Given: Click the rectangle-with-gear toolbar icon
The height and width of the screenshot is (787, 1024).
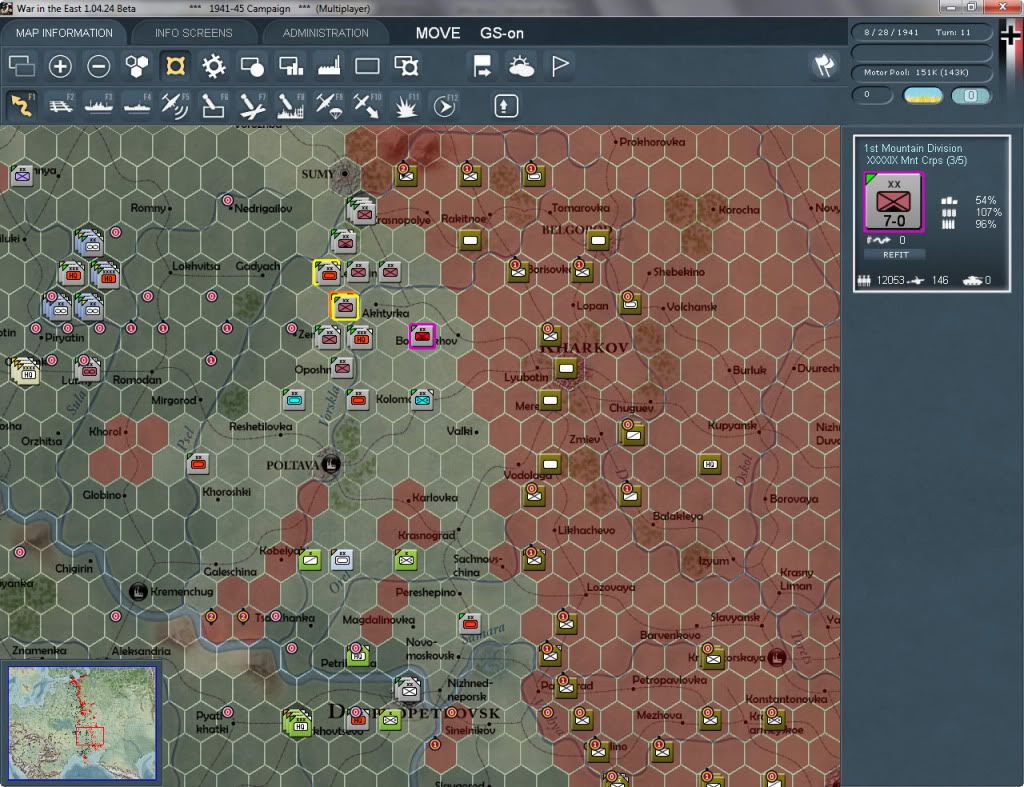Looking at the screenshot, I should pos(406,66).
